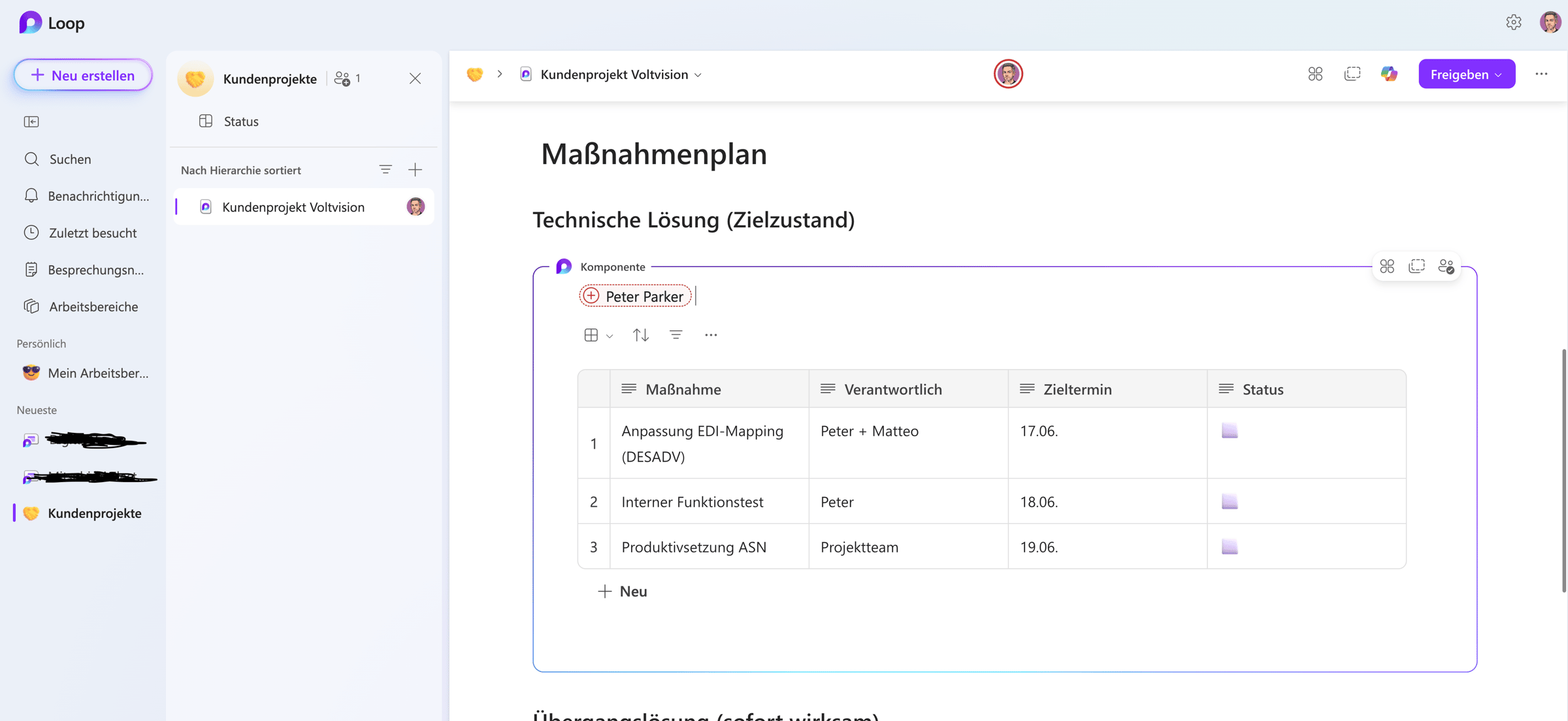Screen dimensions: 1568x721
Task: Filter pages in hierarchy list
Action: (x=385, y=170)
